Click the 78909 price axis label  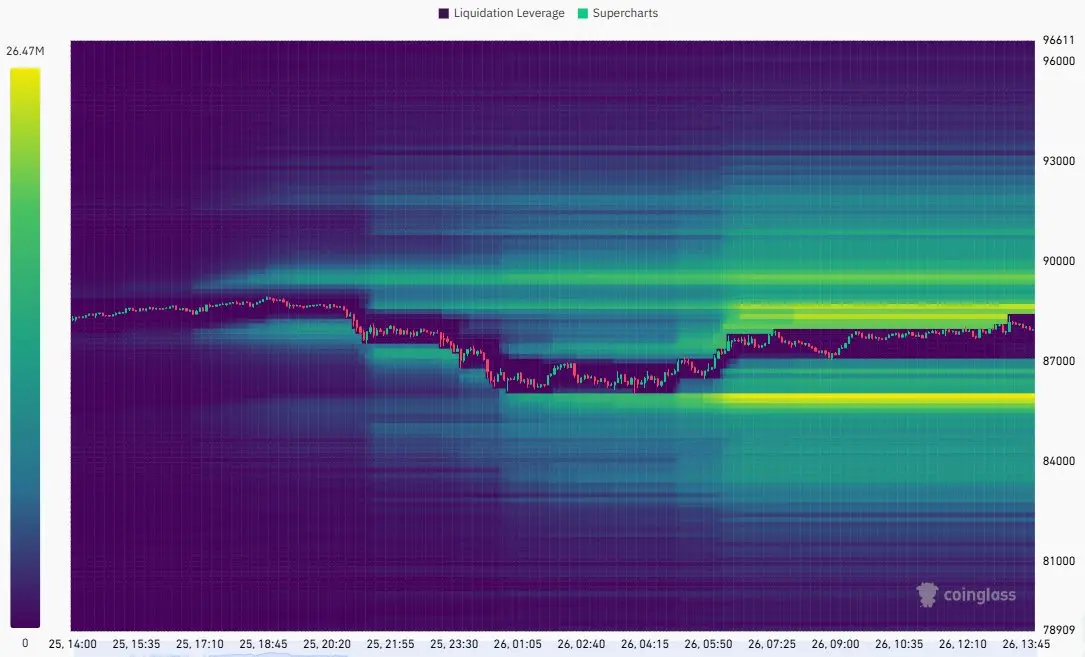click(1059, 630)
